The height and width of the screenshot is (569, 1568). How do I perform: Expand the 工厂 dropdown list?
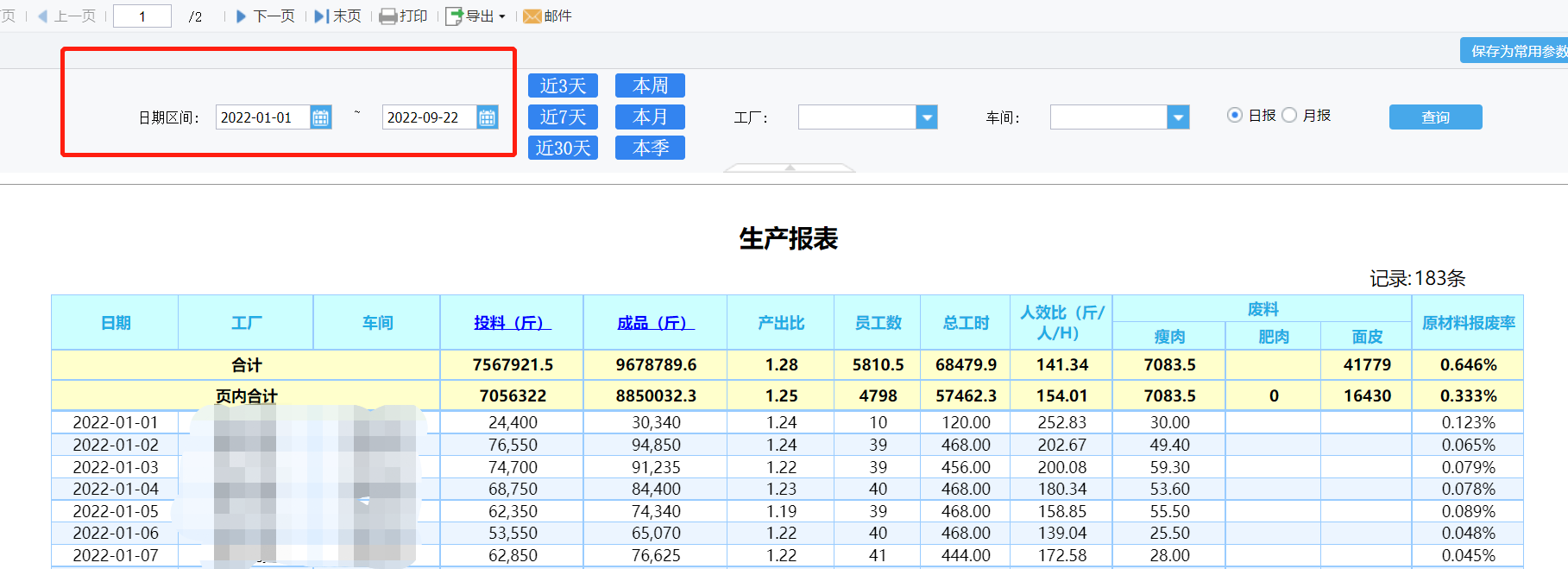pos(927,117)
